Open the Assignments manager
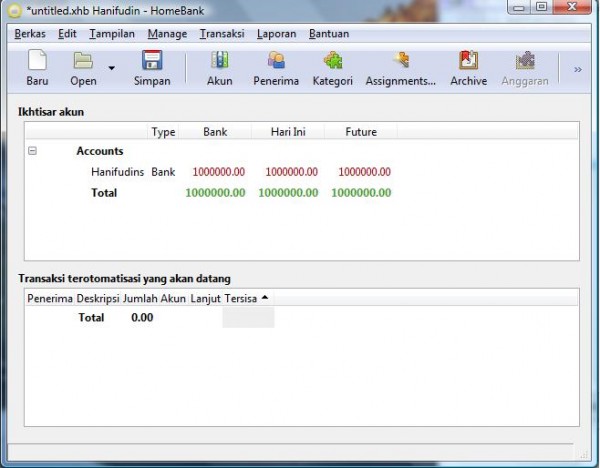The width and height of the screenshot is (600, 468). [400, 69]
